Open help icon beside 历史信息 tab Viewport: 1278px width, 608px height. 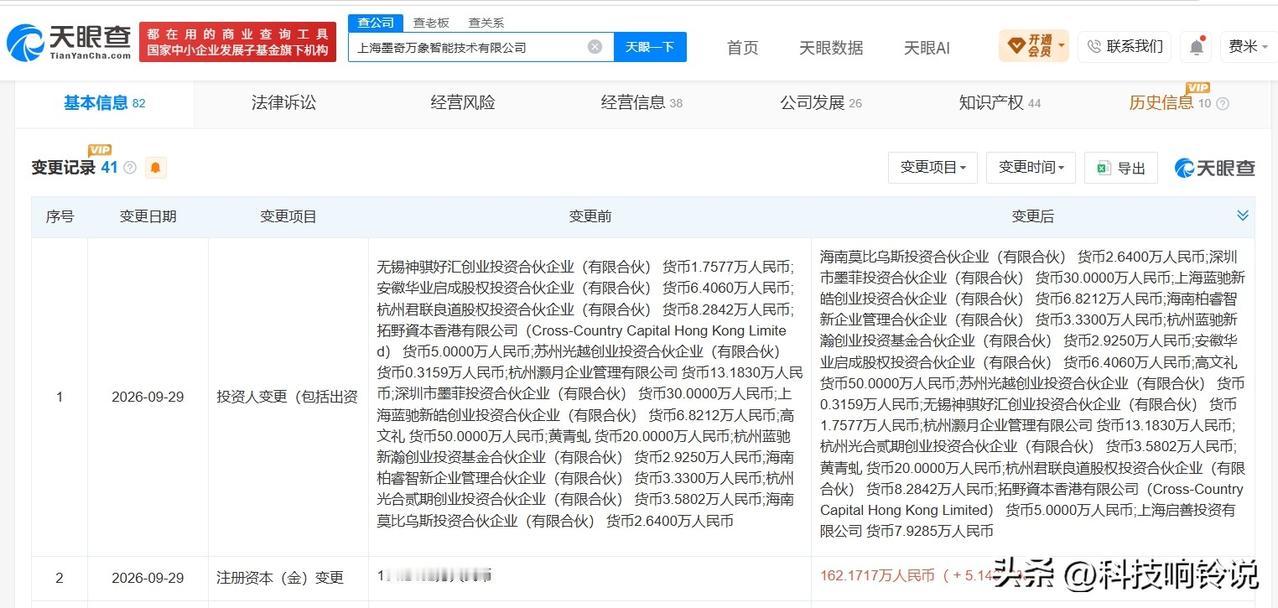click(1222, 103)
